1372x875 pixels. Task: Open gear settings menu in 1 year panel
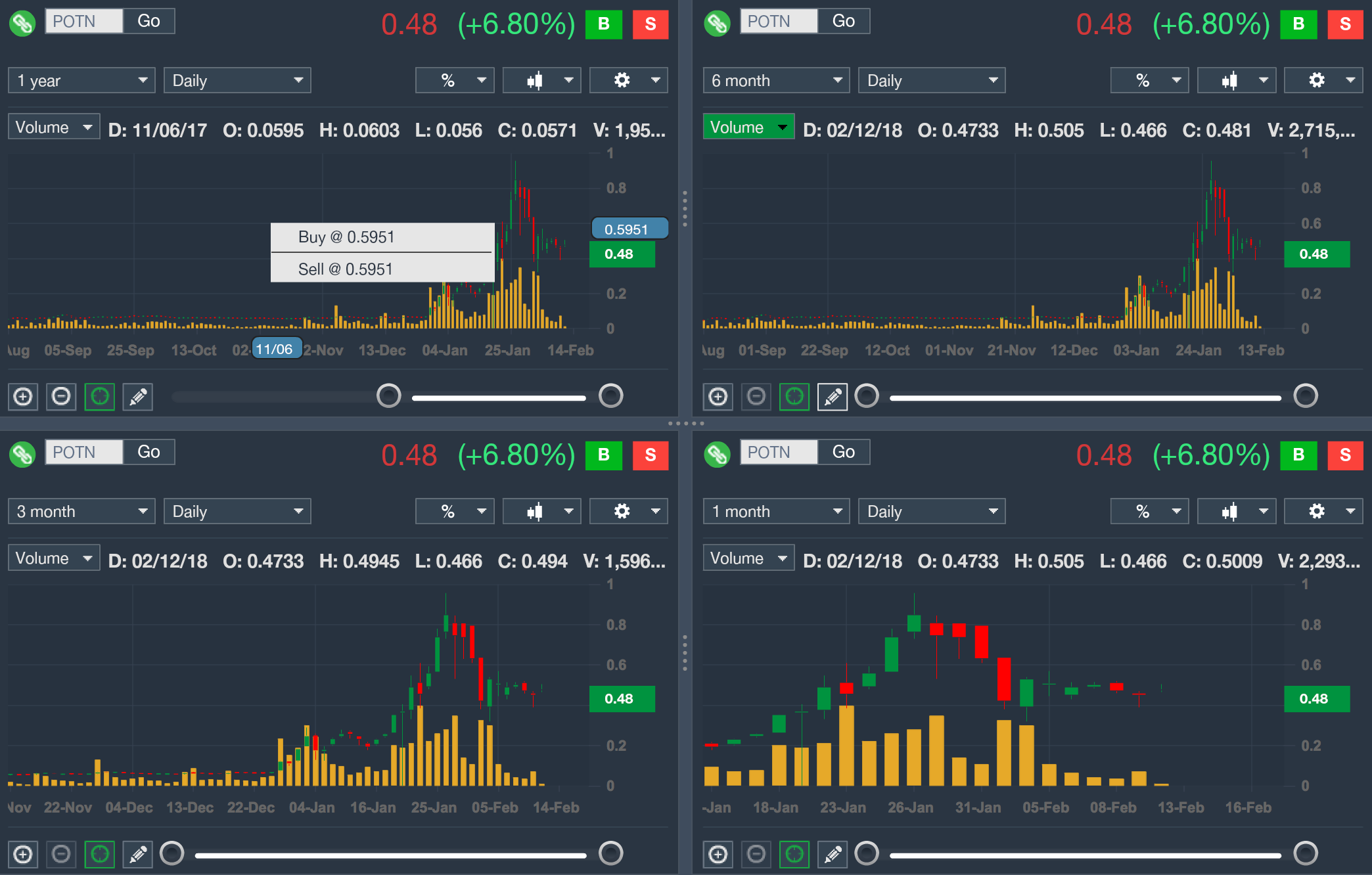tap(629, 80)
